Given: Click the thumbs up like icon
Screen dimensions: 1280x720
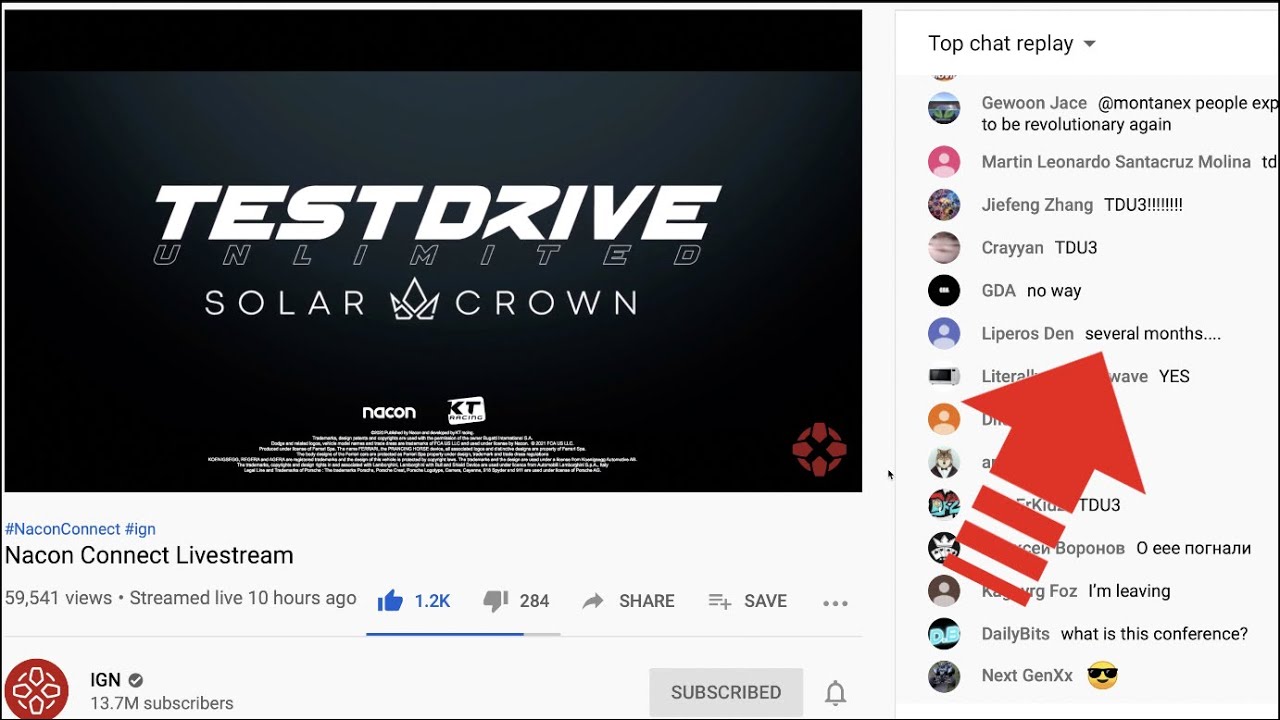Looking at the screenshot, I should pyautogui.click(x=390, y=600).
